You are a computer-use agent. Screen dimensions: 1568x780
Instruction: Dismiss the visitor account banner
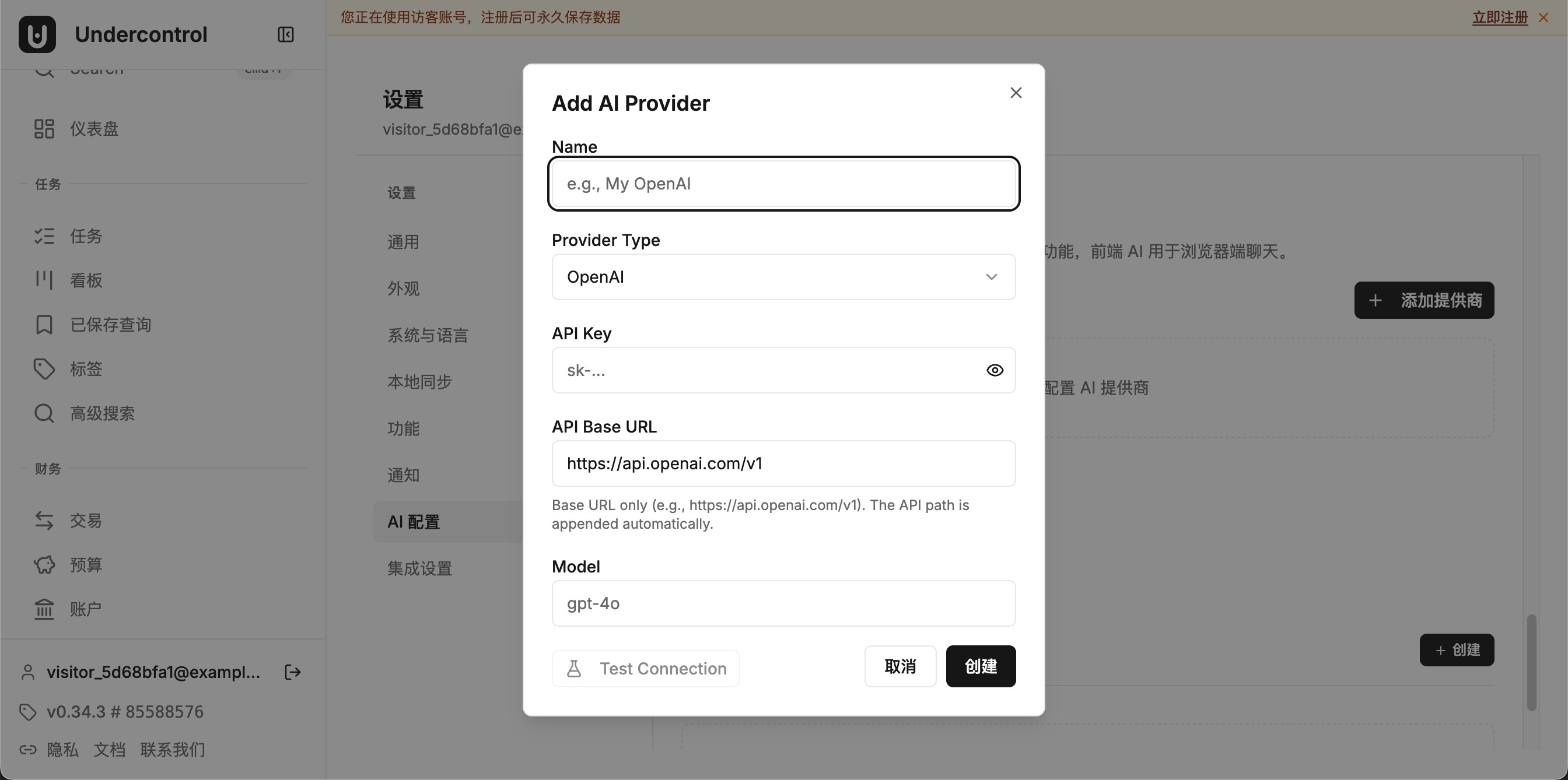coord(1543,17)
